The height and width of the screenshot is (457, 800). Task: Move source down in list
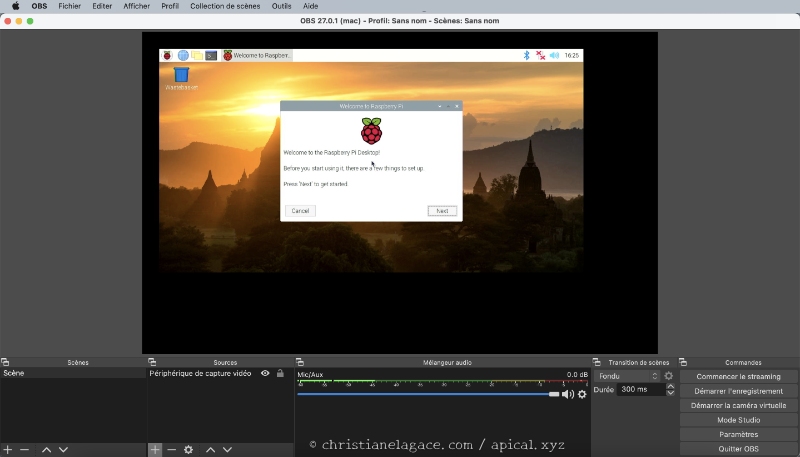[x=227, y=449]
